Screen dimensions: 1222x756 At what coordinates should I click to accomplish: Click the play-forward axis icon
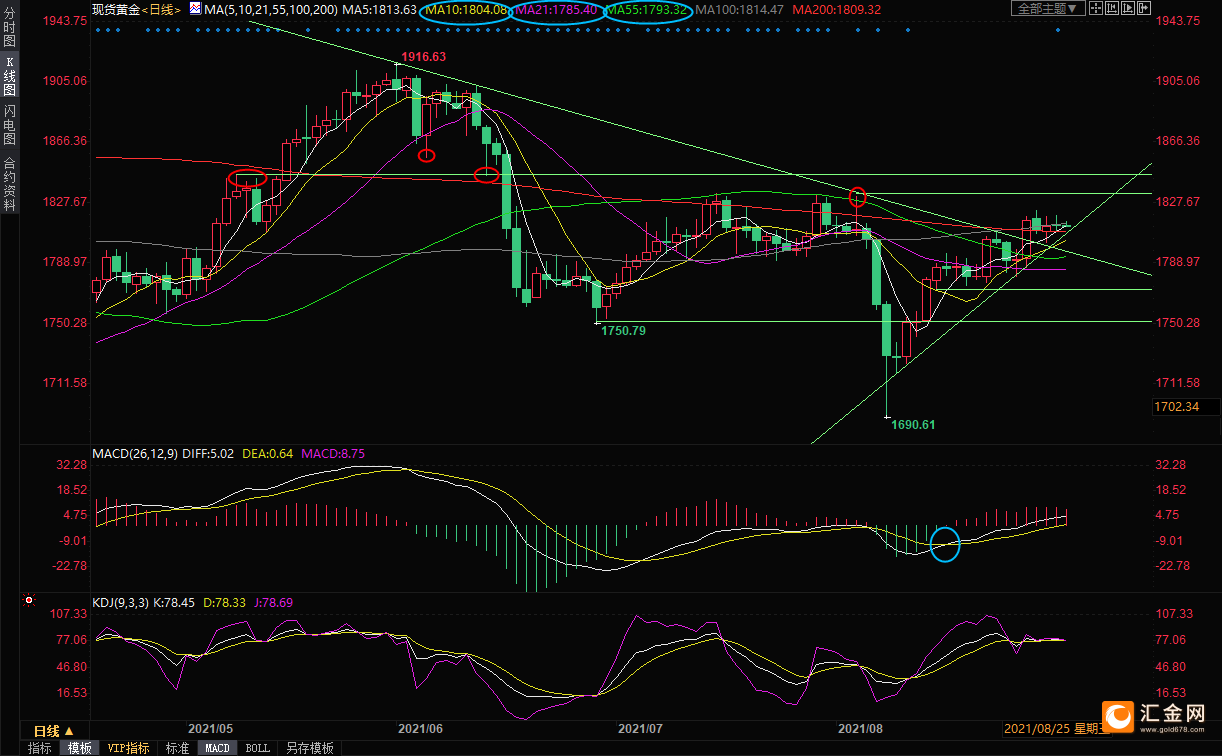(1128, 8)
